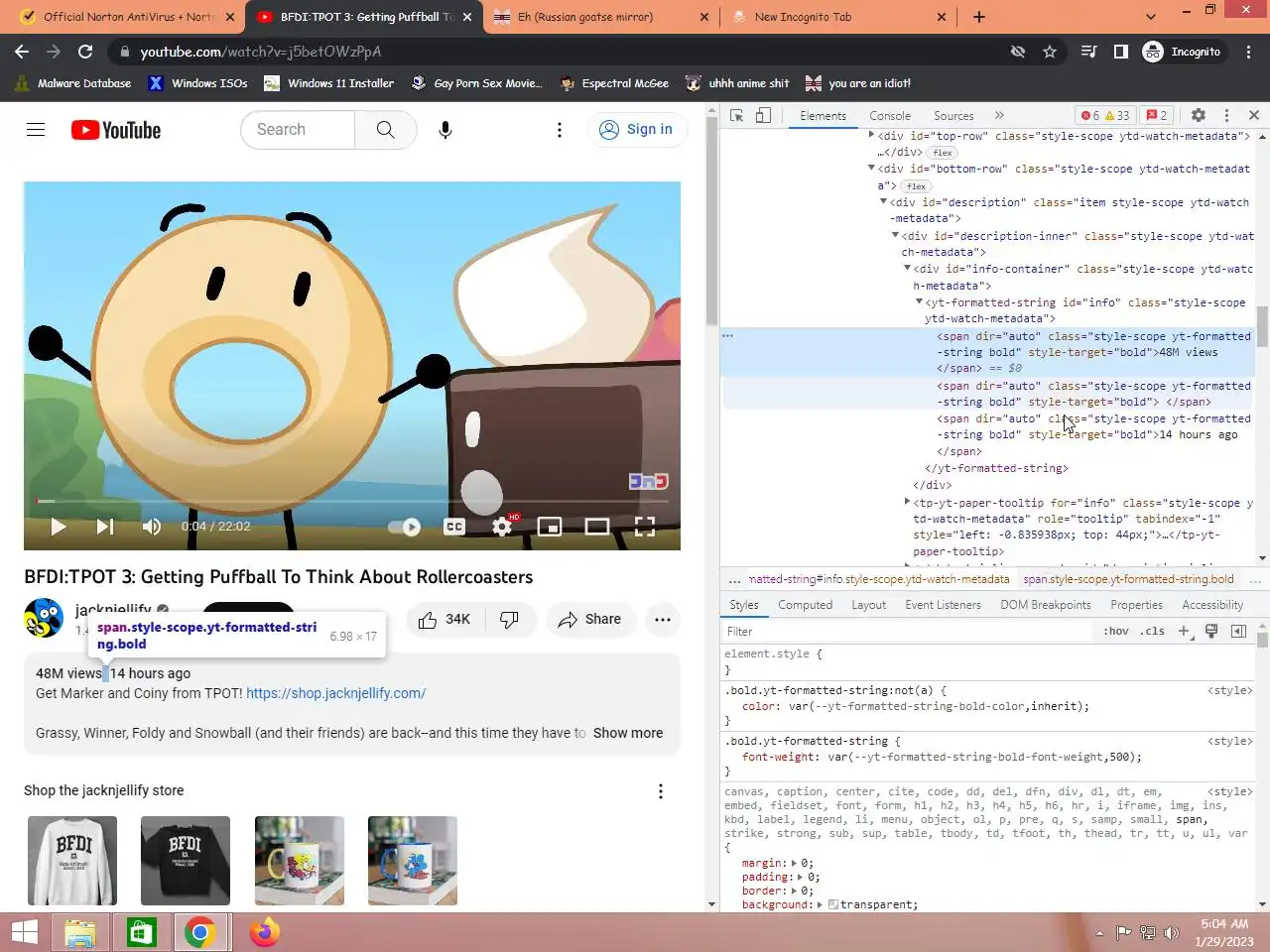Add new style rule plus icon

[1184, 632]
